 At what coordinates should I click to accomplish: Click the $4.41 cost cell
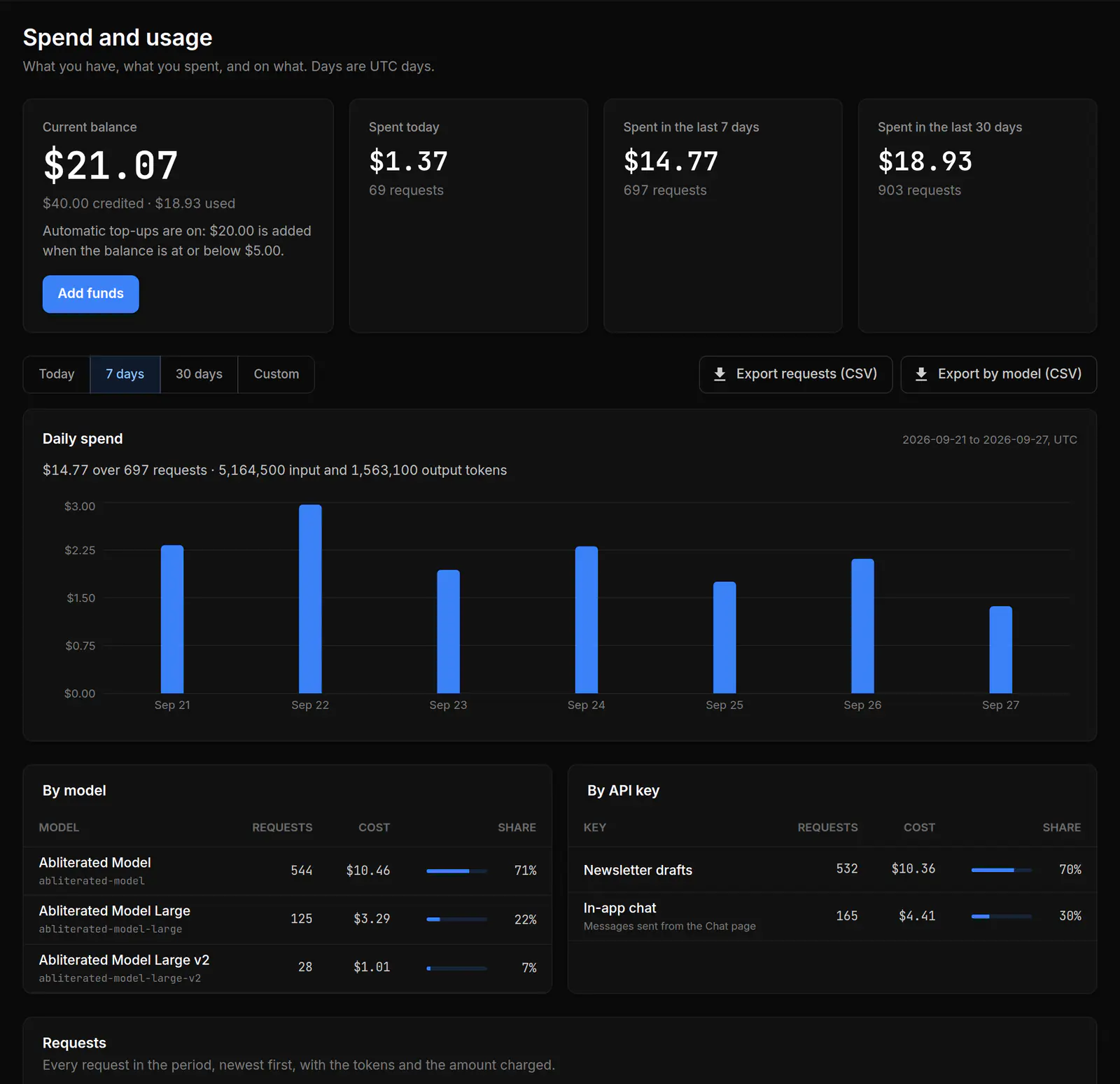tap(917, 916)
